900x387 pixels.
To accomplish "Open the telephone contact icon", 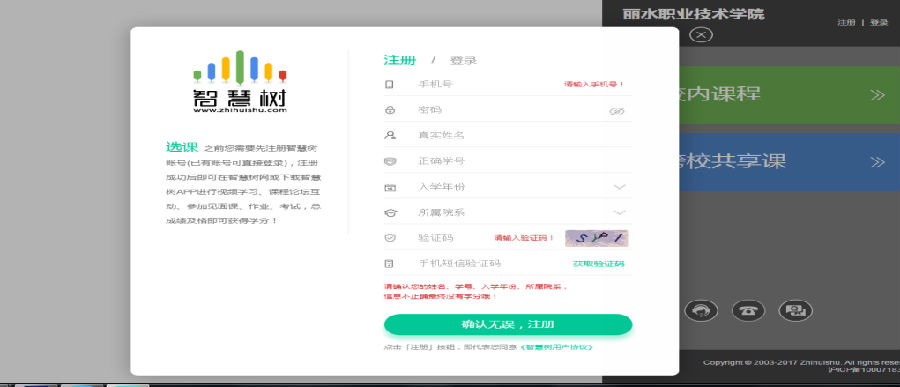I will tap(748, 311).
